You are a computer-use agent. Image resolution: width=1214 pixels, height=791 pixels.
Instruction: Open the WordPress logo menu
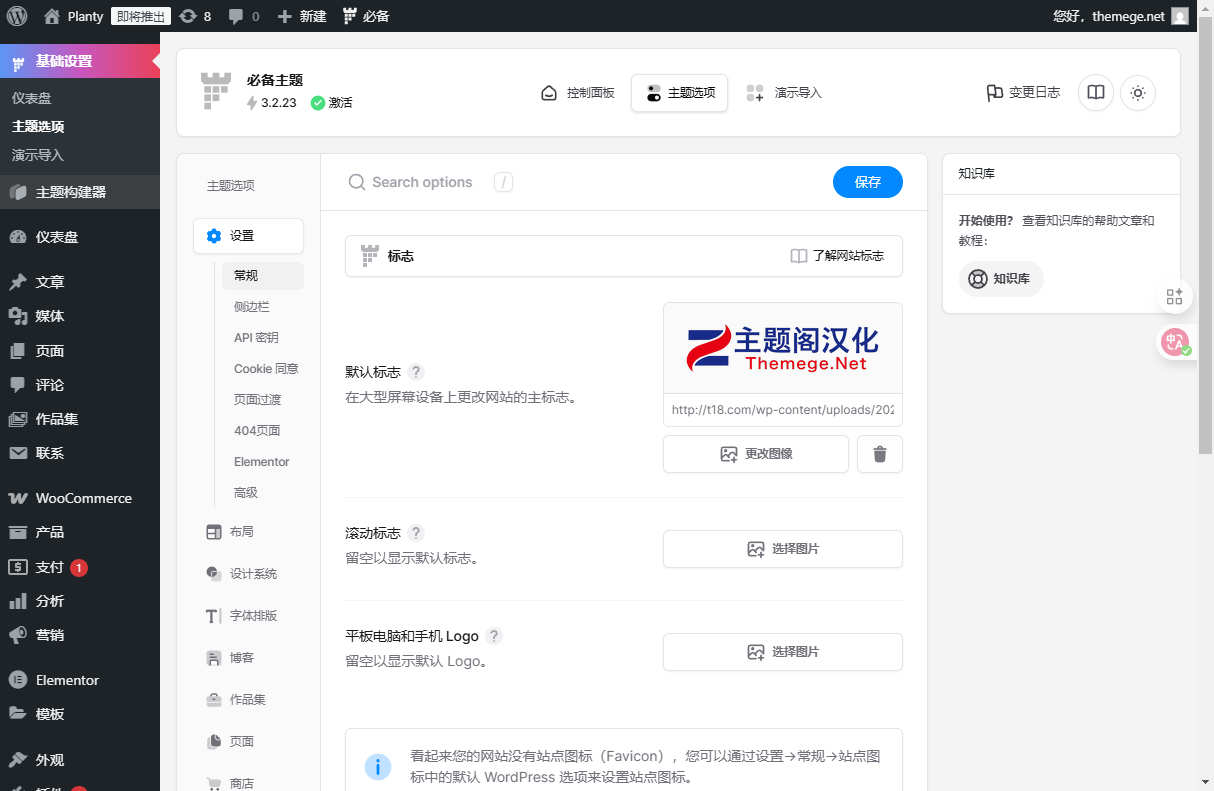click(17, 16)
